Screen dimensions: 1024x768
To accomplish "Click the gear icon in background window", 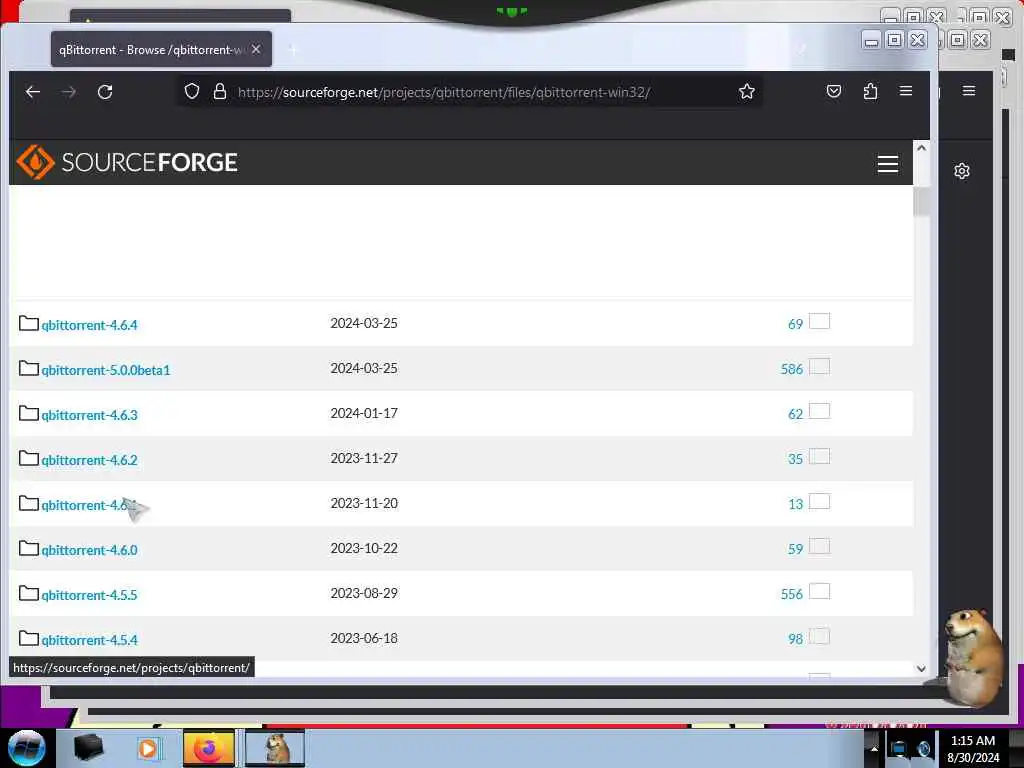I will [961, 171].
